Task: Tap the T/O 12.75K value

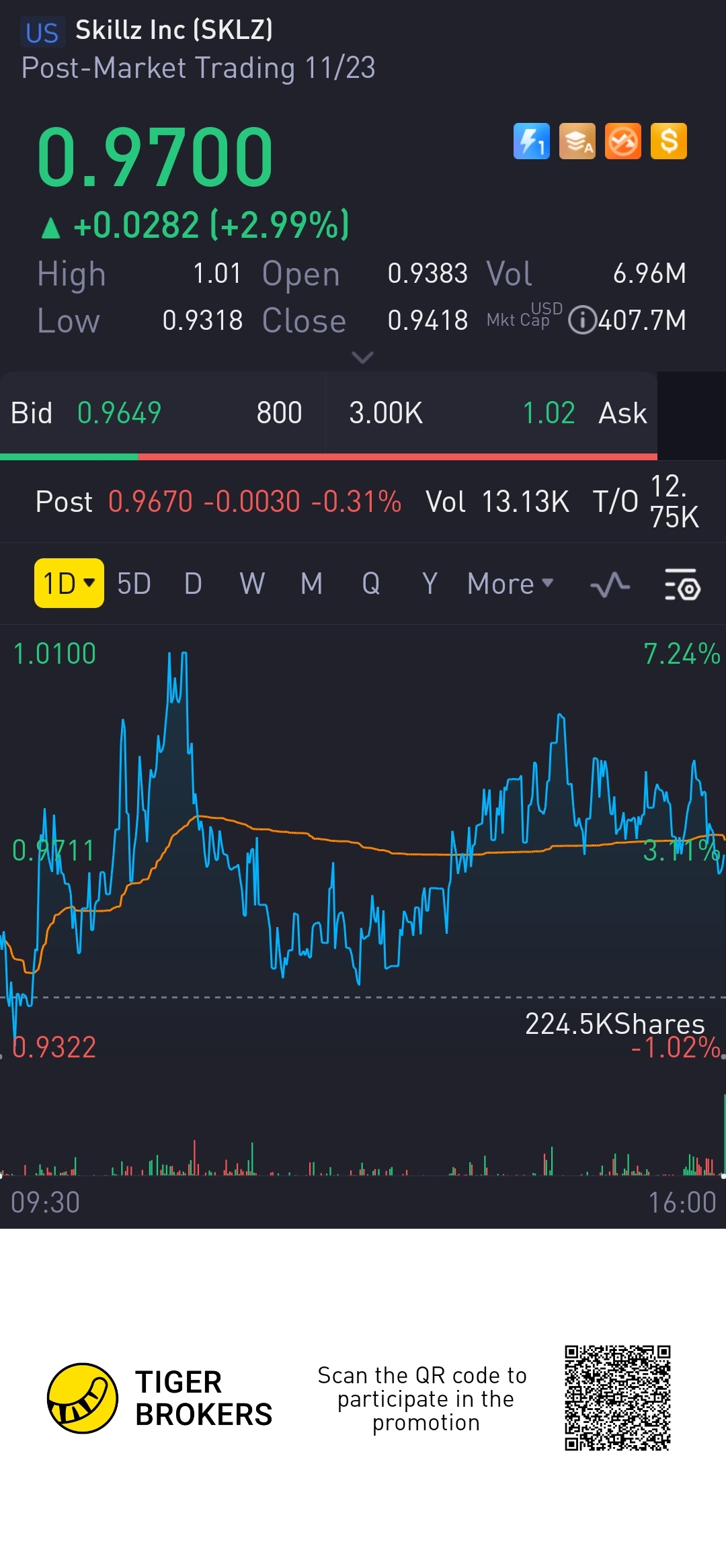Action: (x=674, y=502)
